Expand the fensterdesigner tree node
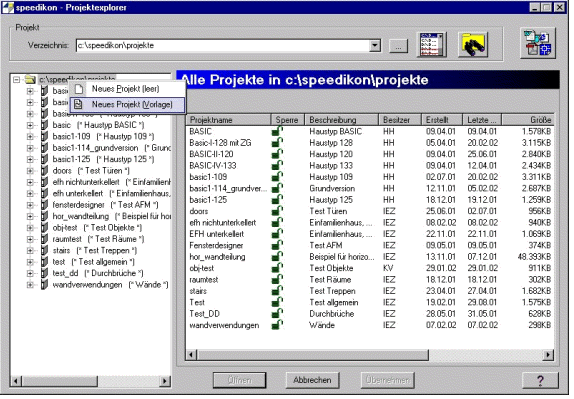The height and width of the screenshot is (399, 574). tap(30, 205)
